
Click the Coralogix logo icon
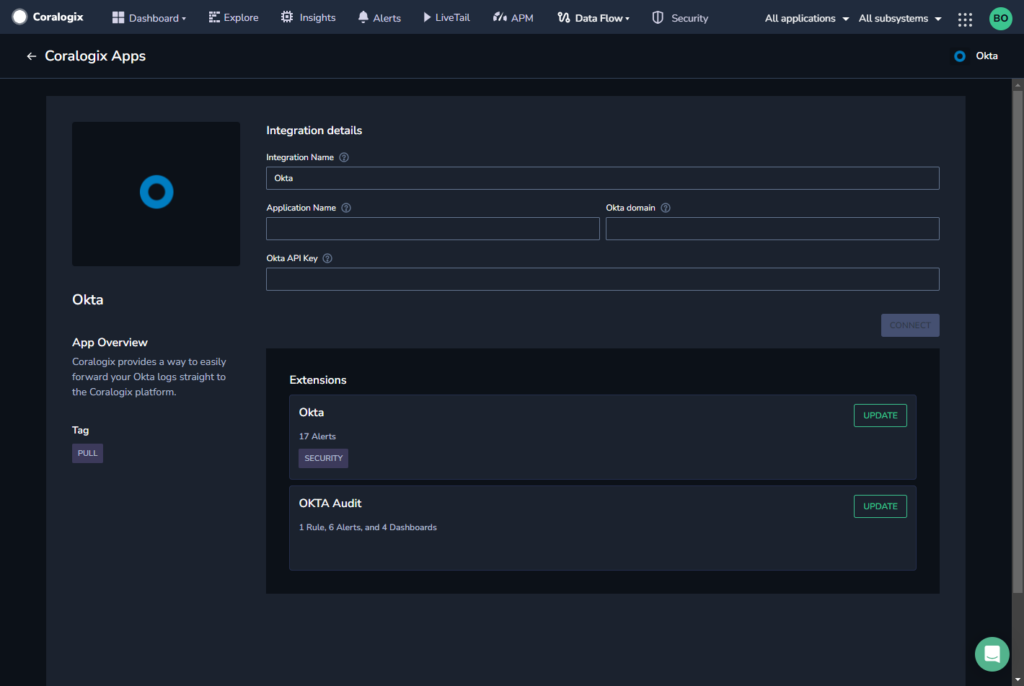pos(20,17)
